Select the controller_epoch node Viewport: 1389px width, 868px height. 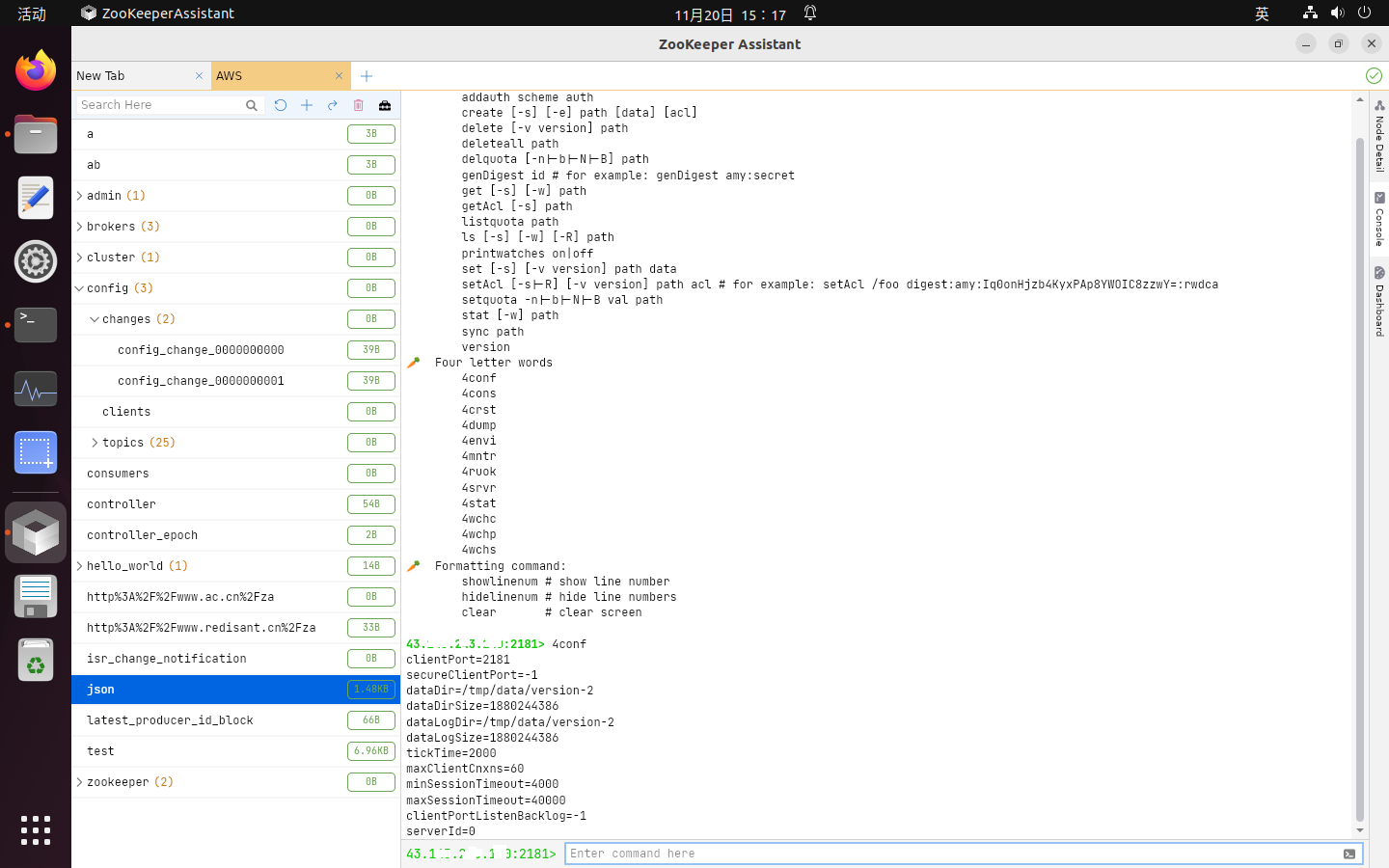235,535
